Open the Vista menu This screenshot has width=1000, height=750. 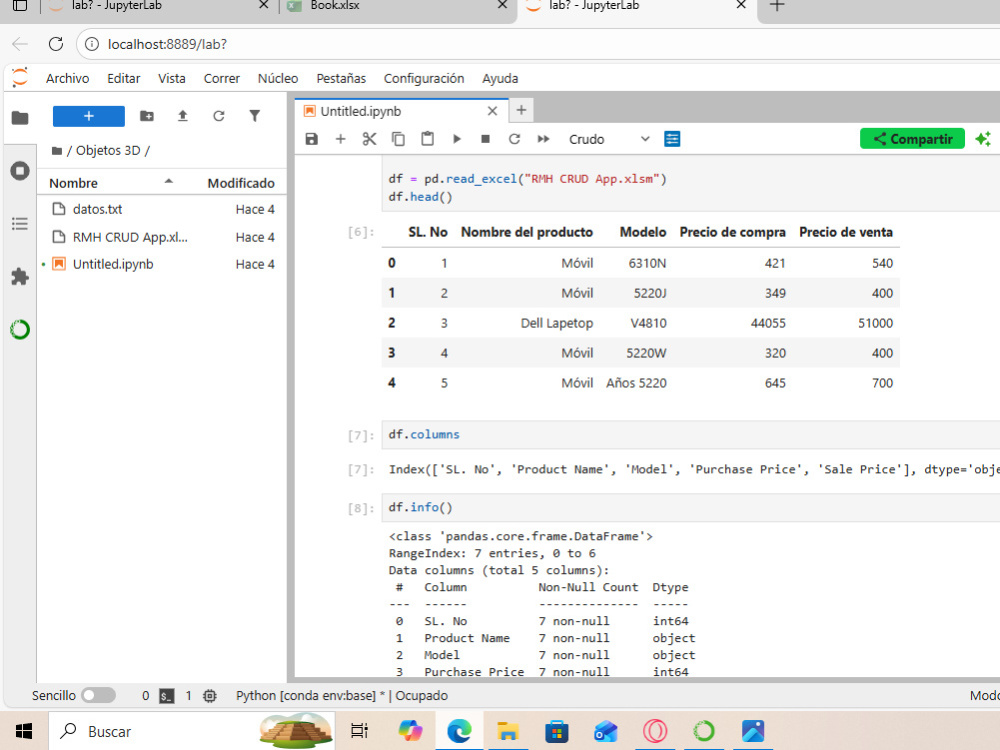coord(172,78)
